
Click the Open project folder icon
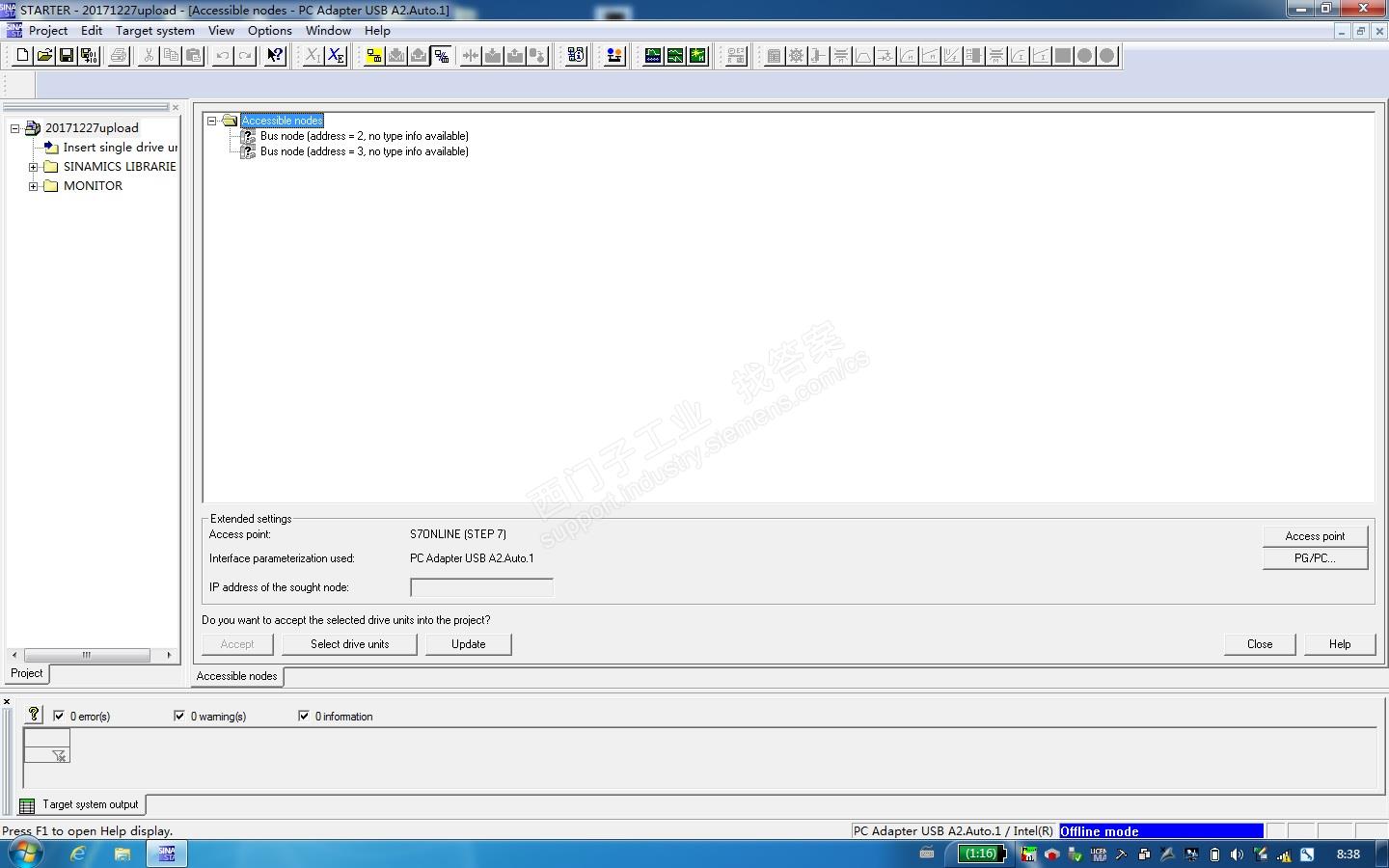pos(44,56)
